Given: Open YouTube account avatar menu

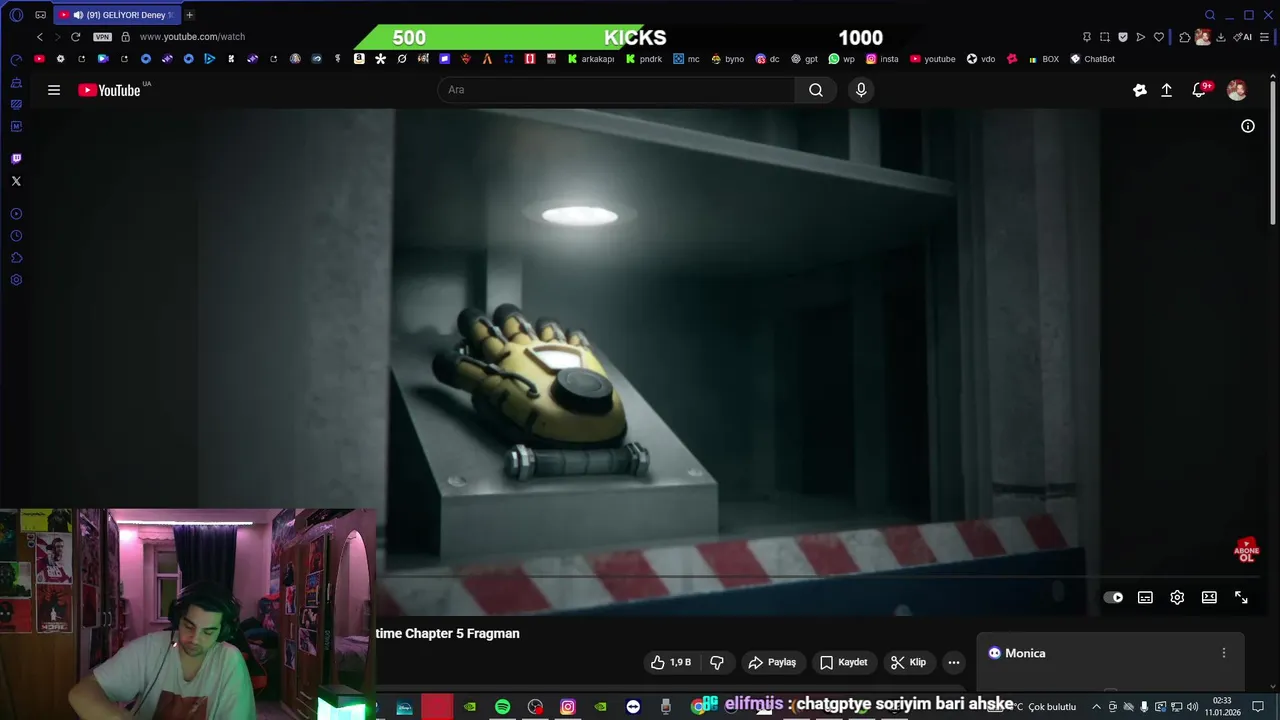Looking at the screenshot, I should click(x=1237, y=90).
